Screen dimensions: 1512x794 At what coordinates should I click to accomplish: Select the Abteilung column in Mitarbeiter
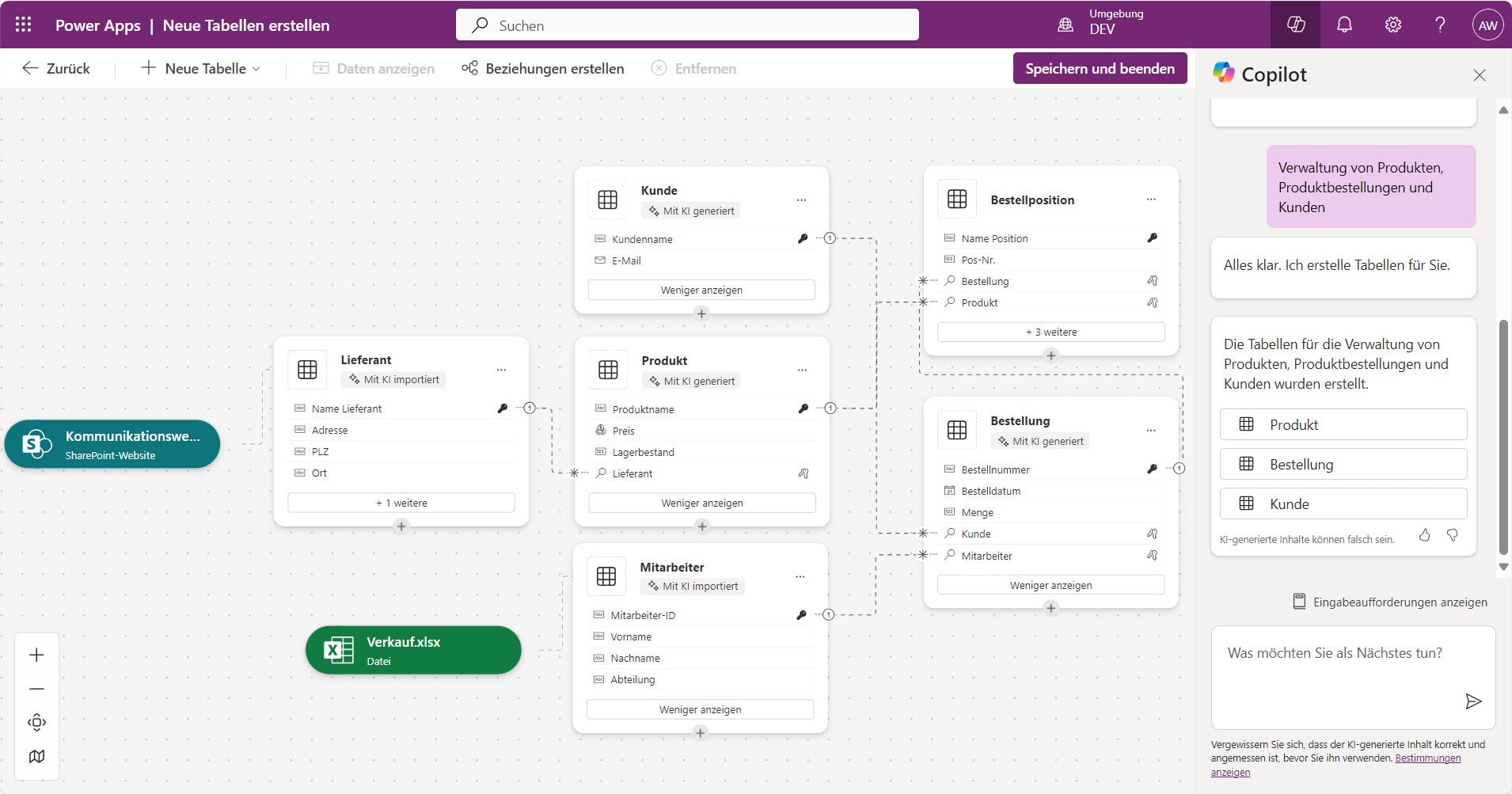coord(700,679)
